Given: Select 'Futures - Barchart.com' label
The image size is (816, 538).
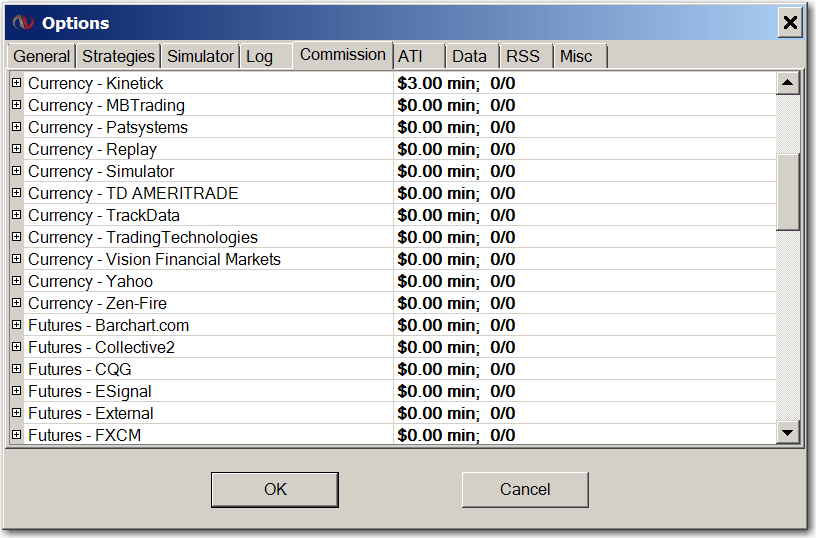Looking at the screenshot, I should (109, 325).
